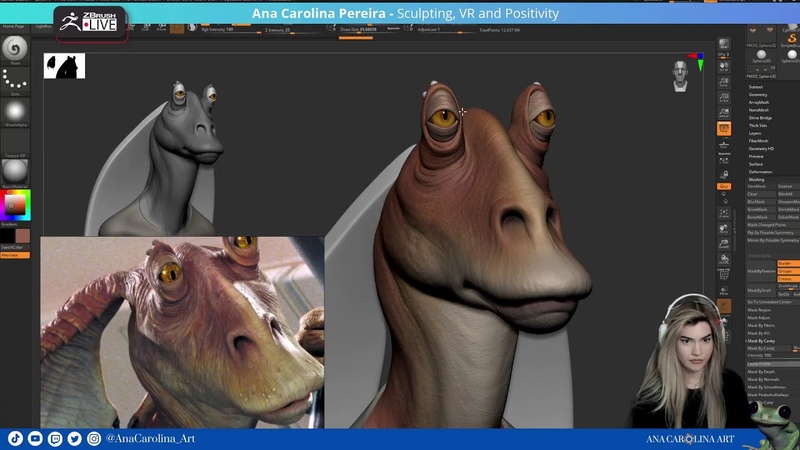Toggle Persp perspective mode button
The width and height of the screenshot is (800, 450).
coord(723,129)
